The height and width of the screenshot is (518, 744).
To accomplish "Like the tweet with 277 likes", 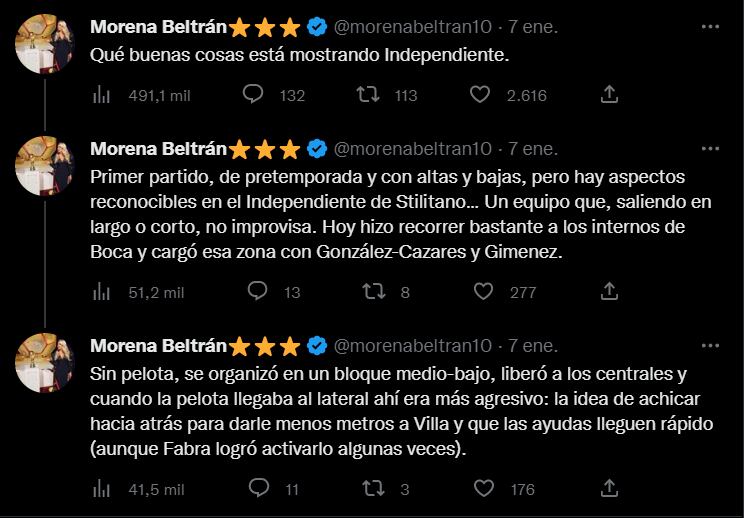I will pos(484,292).
